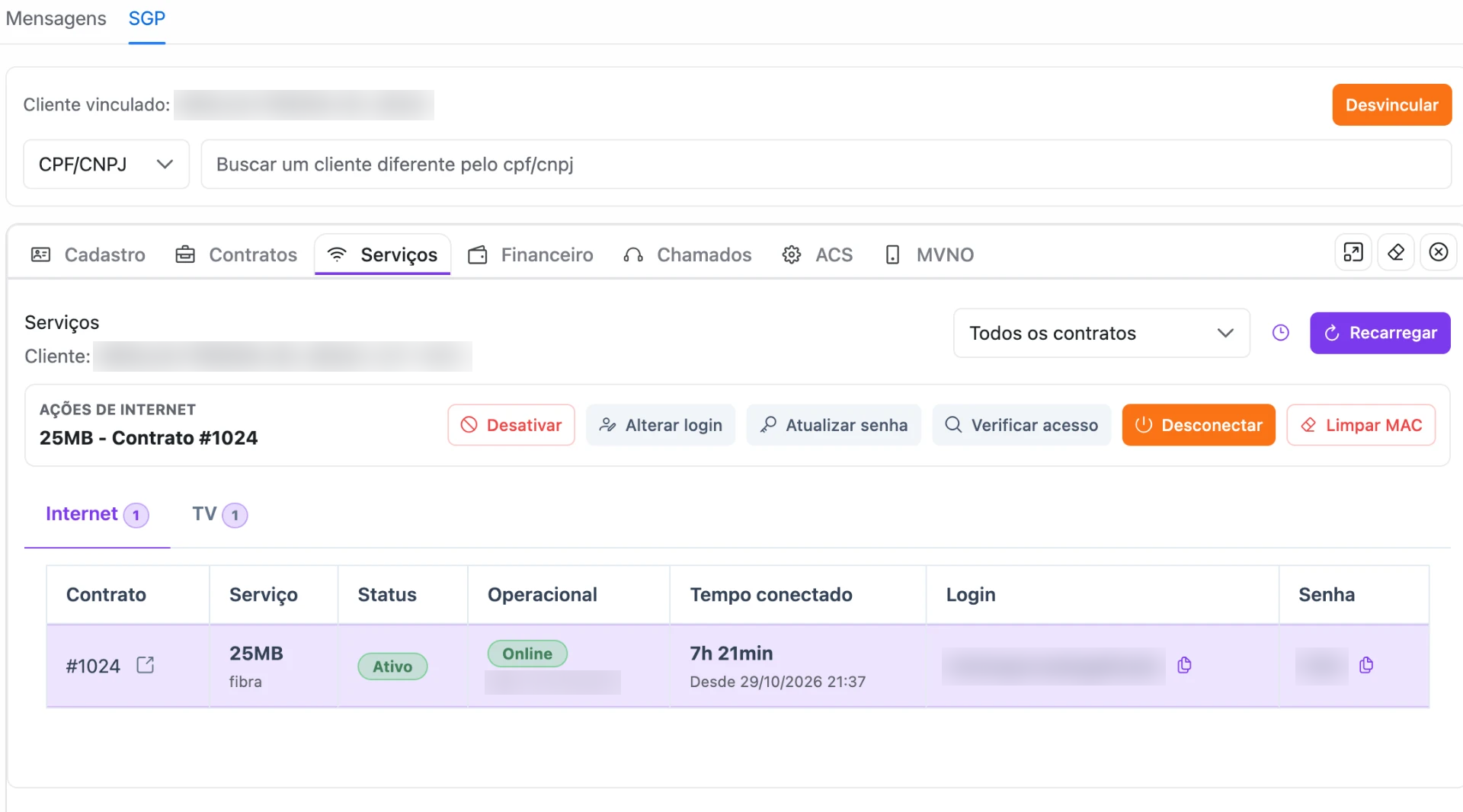Viewport: 1463px width, 812px height.
Task: Copy the login value
Action: (1184, 666)
